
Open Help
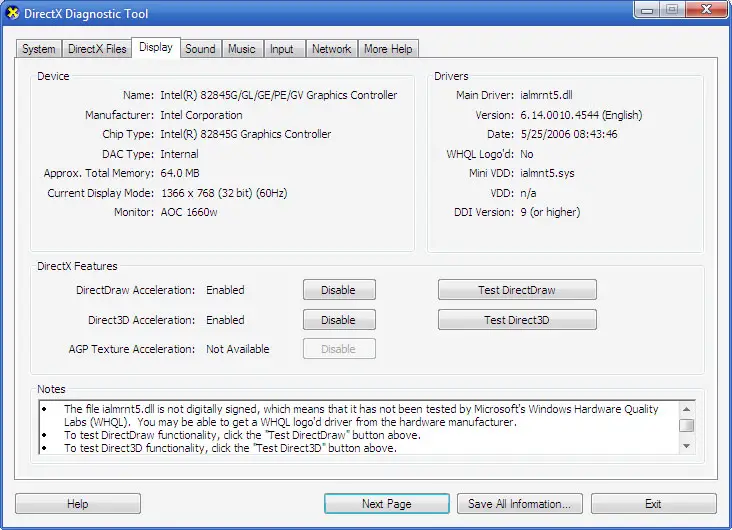[x=77, y=504]
